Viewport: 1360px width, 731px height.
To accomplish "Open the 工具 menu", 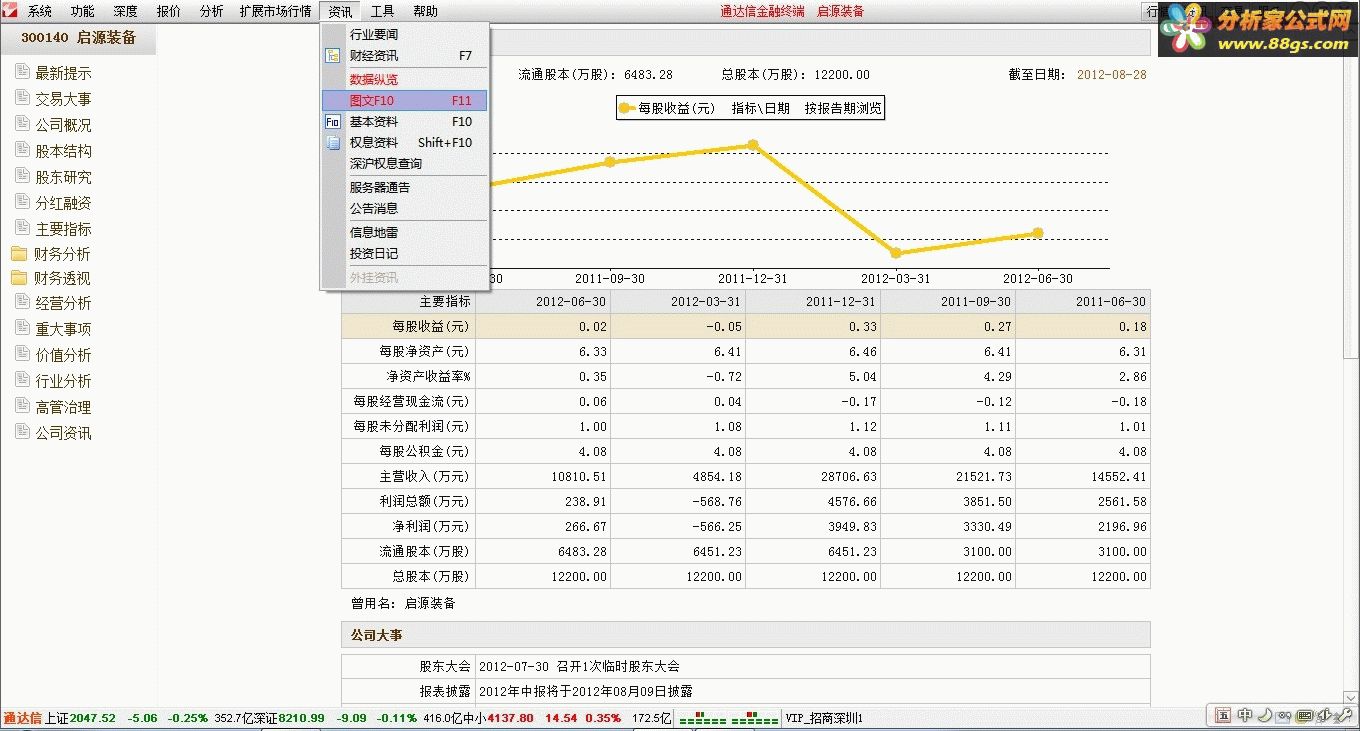I will click(x=382, y=12).
